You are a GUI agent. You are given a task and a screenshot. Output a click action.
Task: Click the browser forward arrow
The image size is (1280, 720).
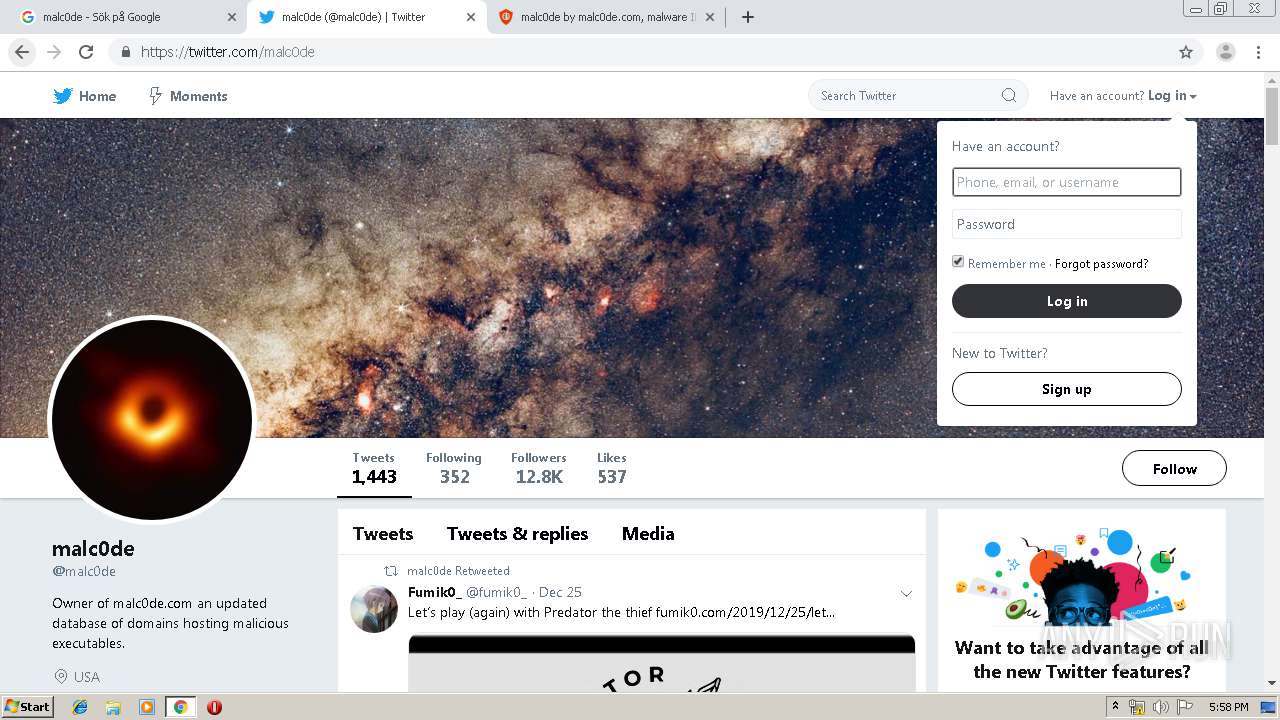[x=54, y=52]
